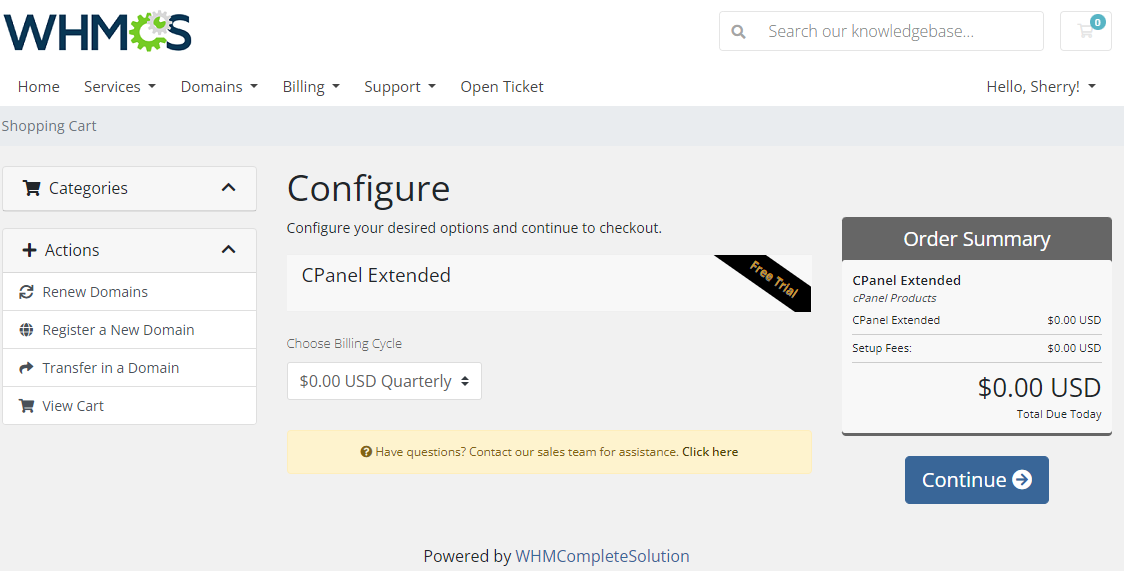
Task: Click the plus icon next to Actions
Action: click(x=29, y=250)
